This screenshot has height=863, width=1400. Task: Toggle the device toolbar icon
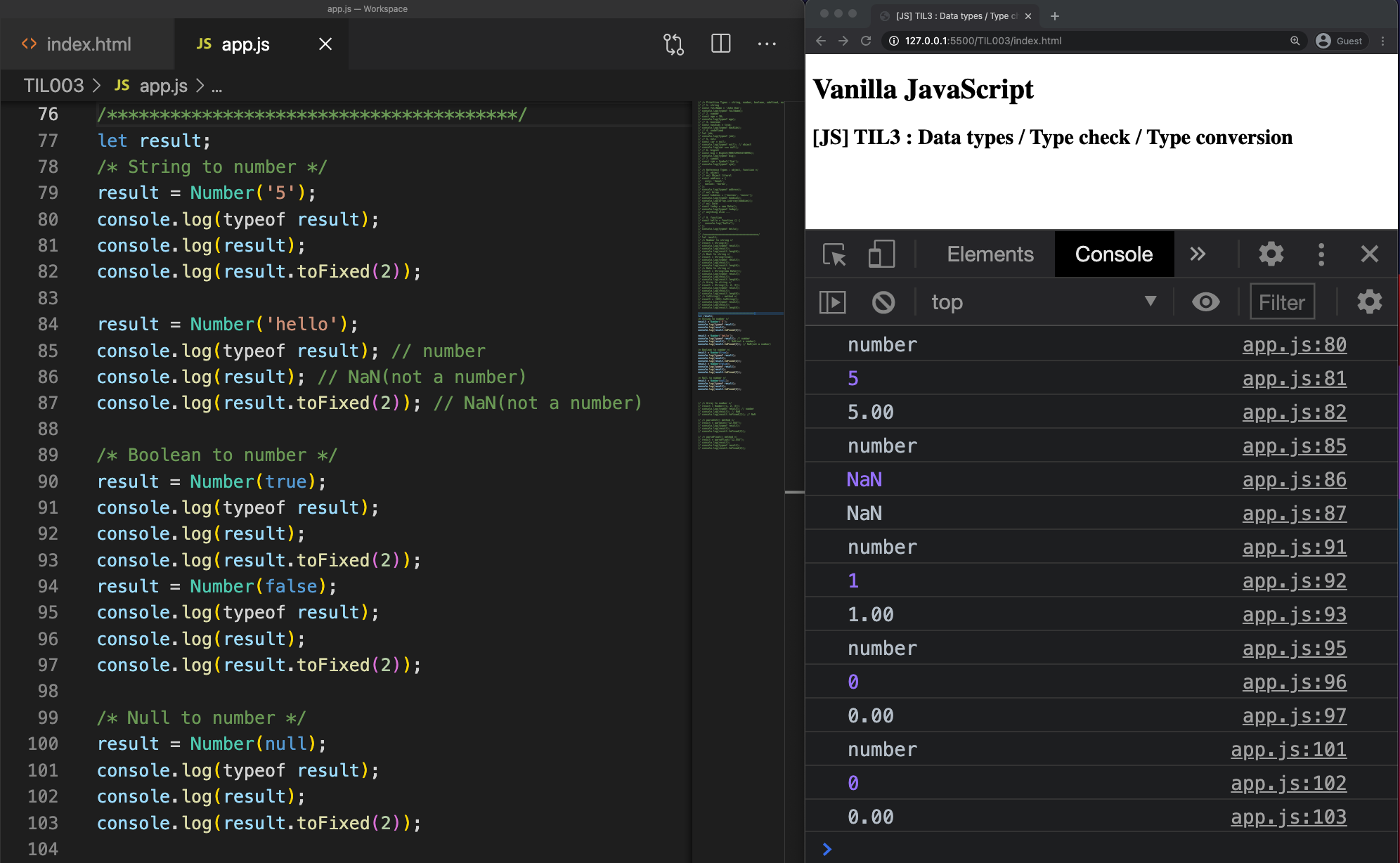coord(881,254)
